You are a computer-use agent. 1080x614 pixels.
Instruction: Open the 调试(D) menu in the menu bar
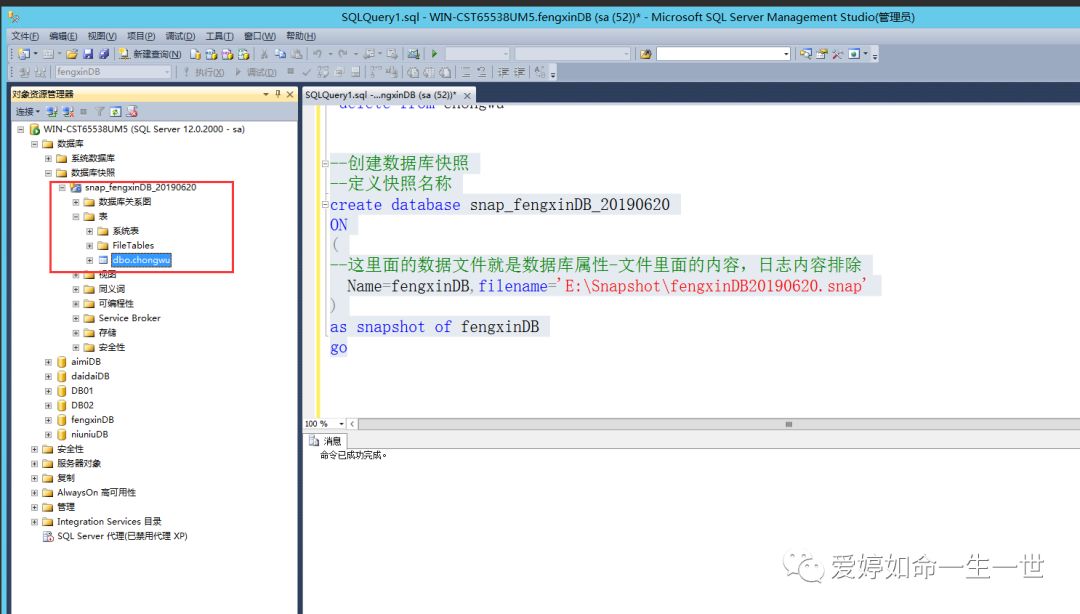pos(180,36)
